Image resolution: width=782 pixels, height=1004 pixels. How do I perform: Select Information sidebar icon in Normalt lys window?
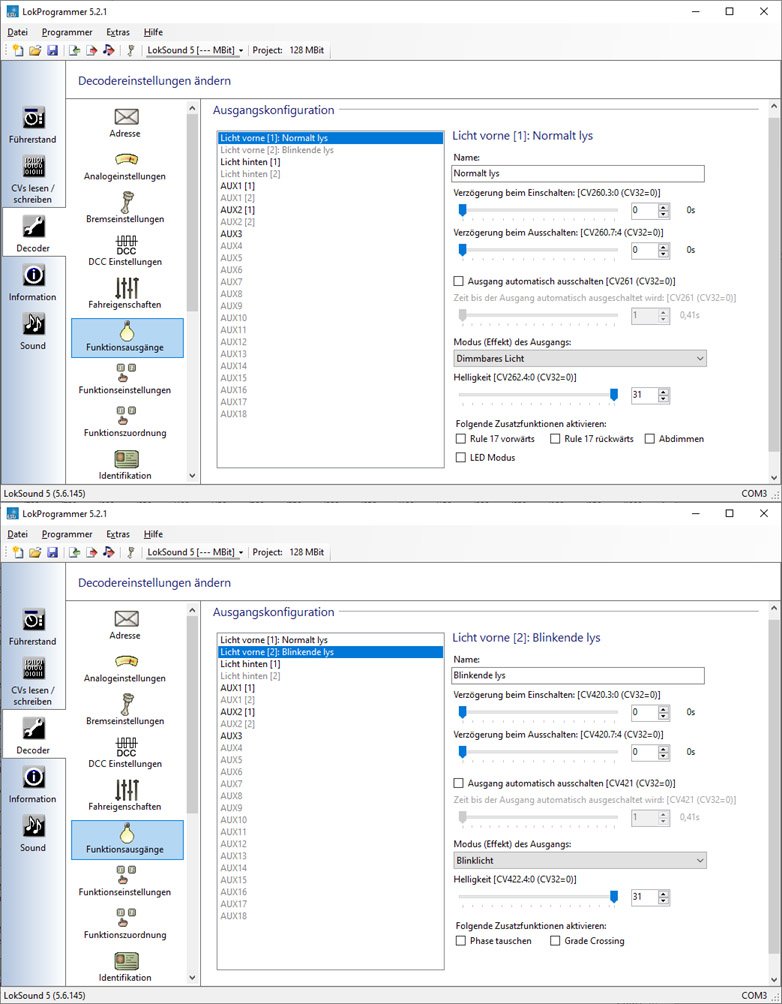(33, 284)
